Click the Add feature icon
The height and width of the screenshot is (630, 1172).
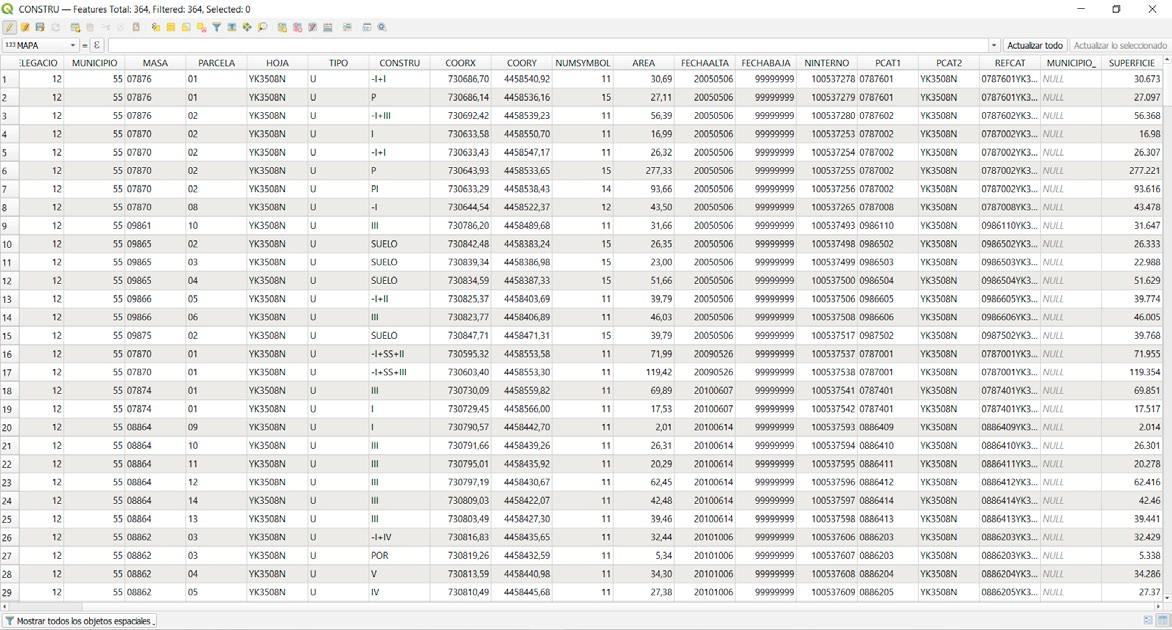point(75,28)
